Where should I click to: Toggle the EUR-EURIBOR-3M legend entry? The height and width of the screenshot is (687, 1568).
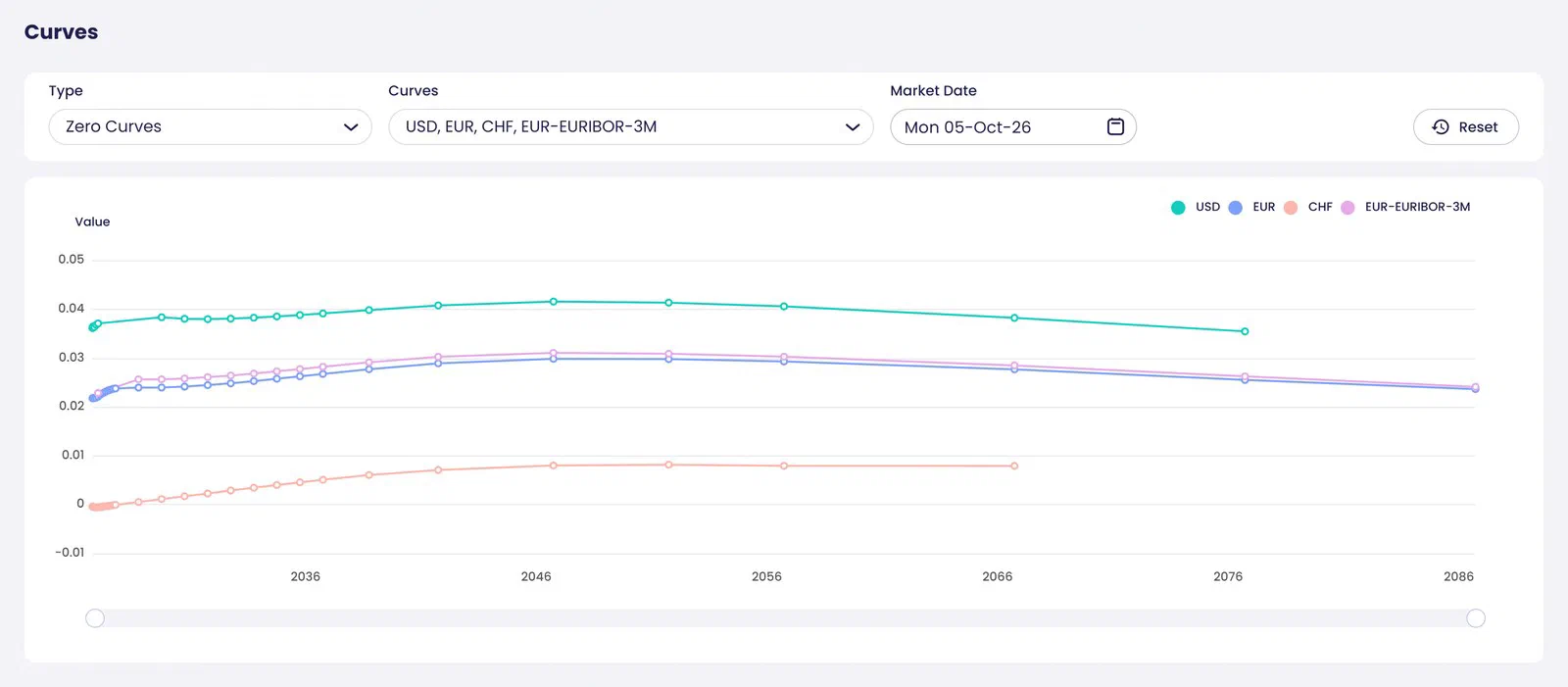tap(1405, 207)
